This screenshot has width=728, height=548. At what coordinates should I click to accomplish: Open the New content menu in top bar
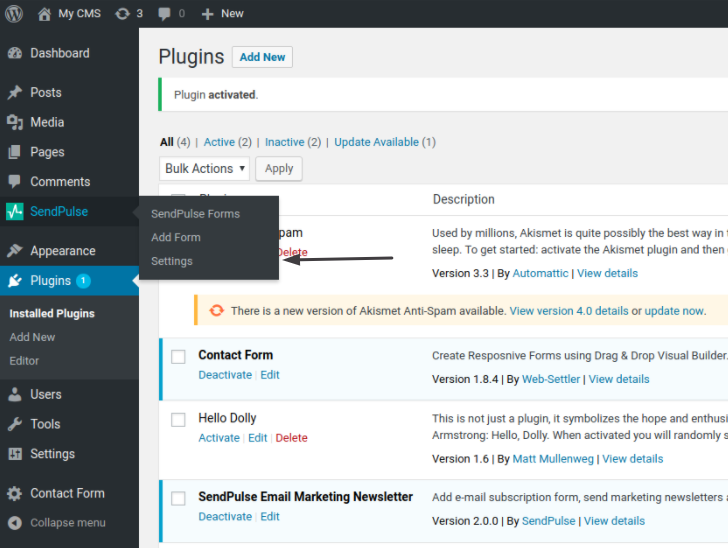[x=222, y=14]
